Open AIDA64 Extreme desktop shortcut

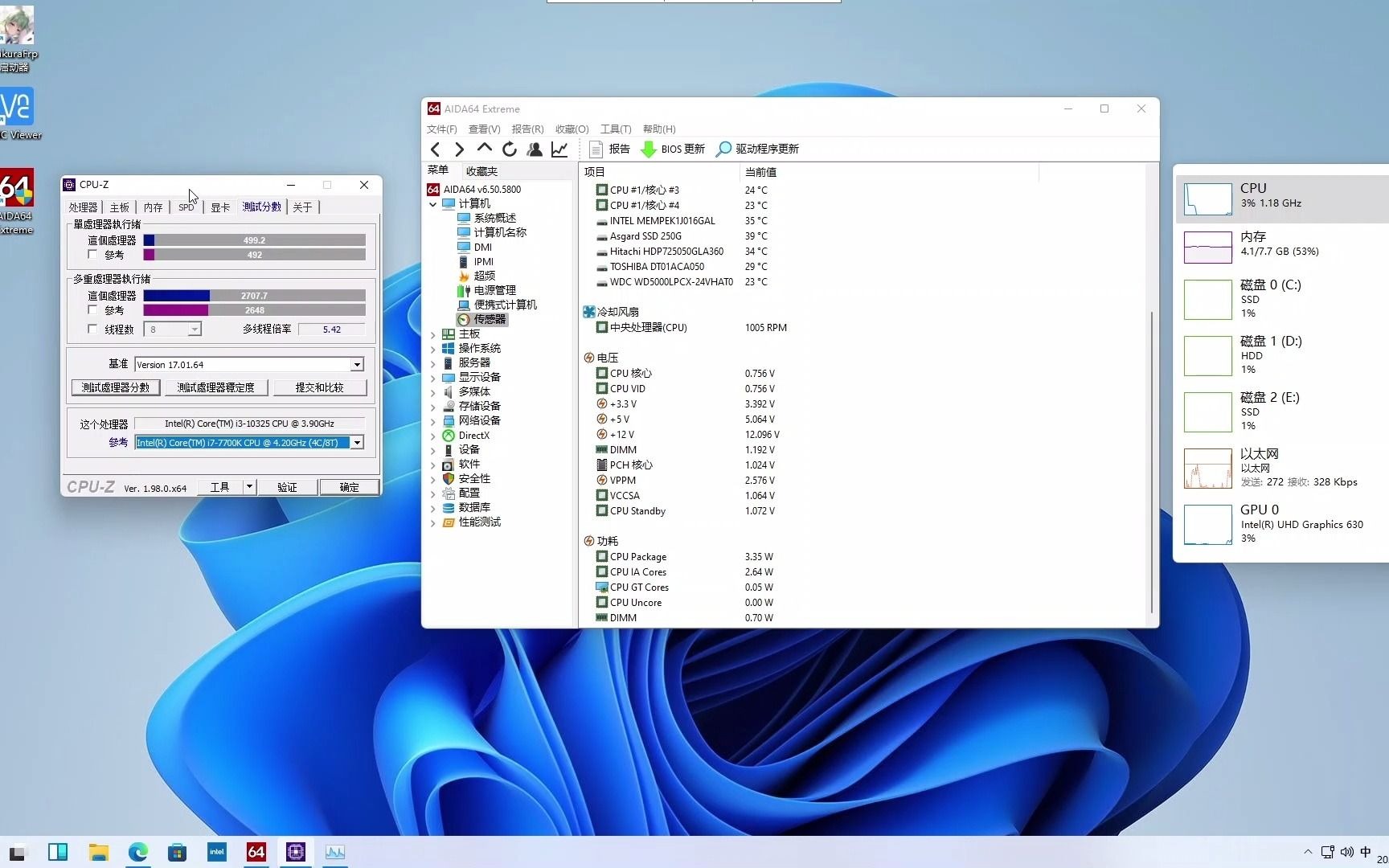[x=16, y=201]
